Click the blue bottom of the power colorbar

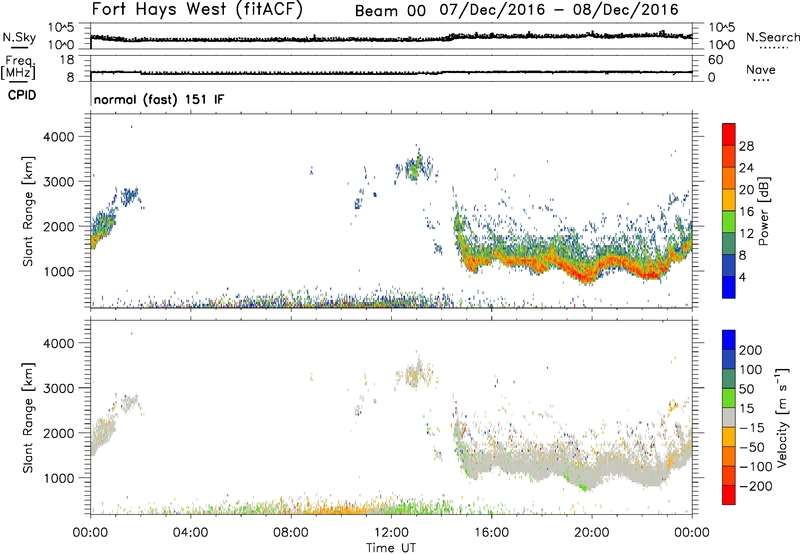click(x=729, y=287)
